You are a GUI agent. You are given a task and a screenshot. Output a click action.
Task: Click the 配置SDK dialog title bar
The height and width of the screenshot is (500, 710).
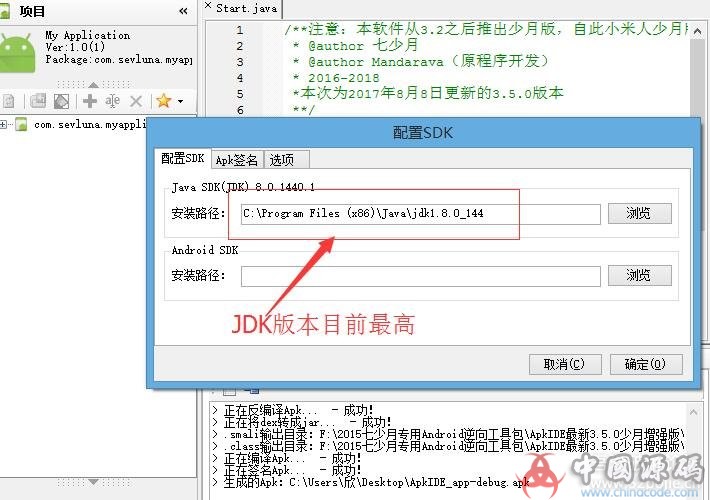click(x=422, y=133)
